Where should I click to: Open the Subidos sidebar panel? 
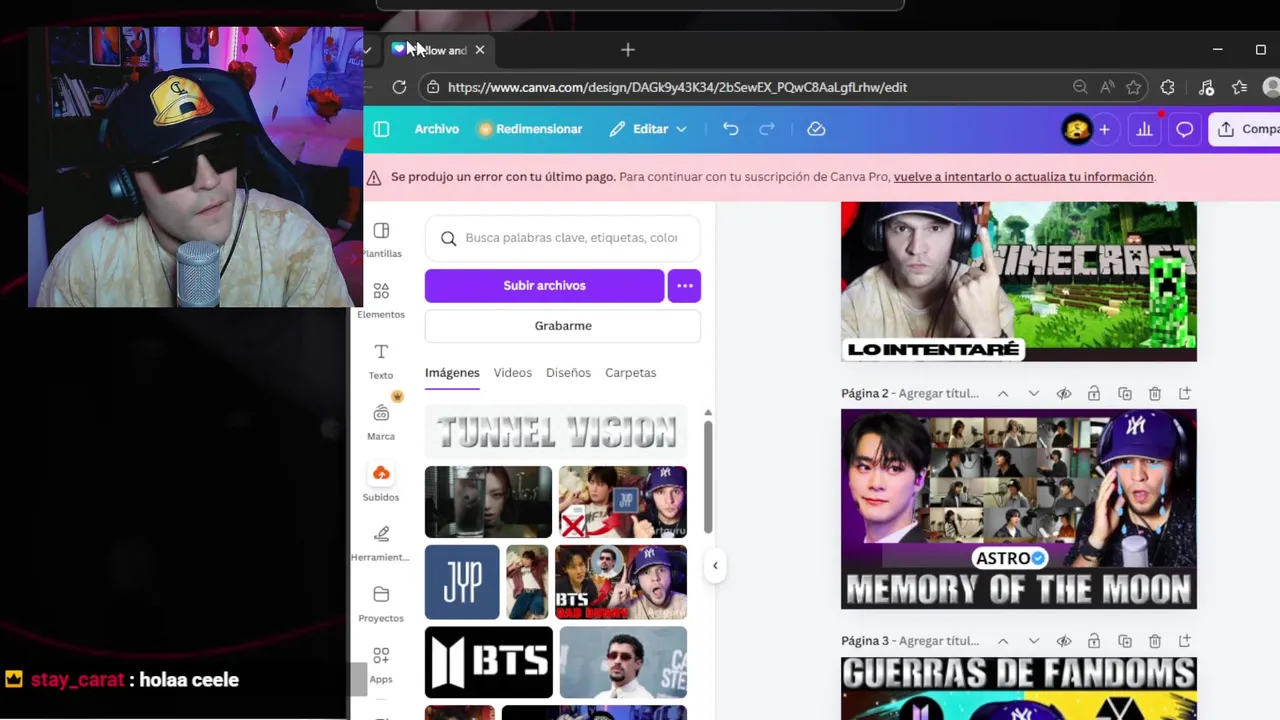tap(381, 483)
